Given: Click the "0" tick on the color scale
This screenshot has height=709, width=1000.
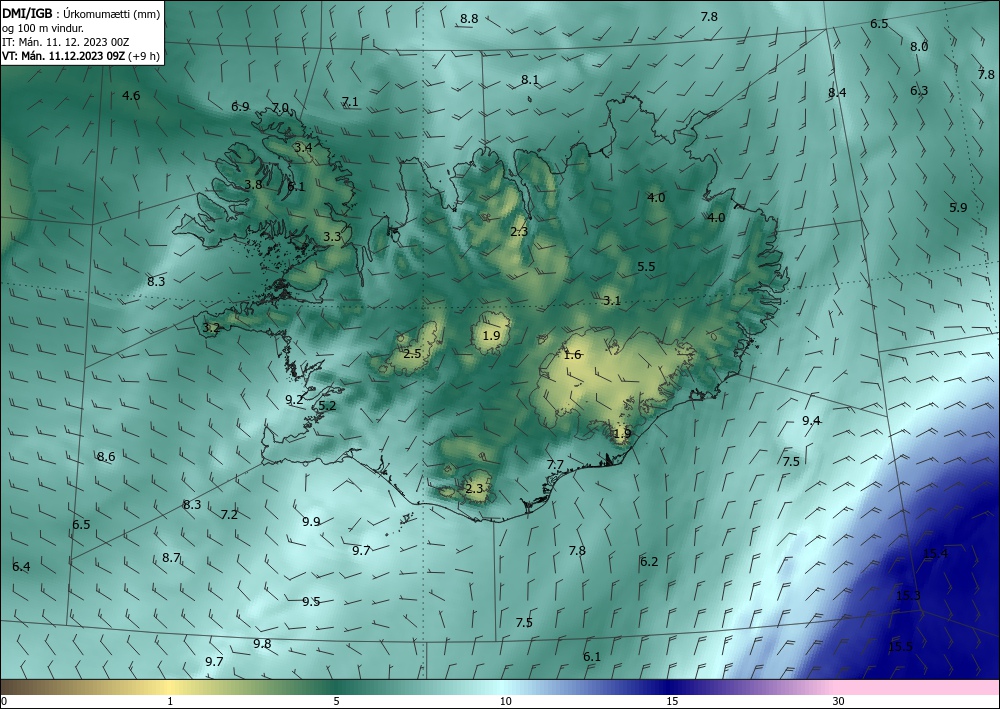Looking at the screenshot, I should click(4, 701).
